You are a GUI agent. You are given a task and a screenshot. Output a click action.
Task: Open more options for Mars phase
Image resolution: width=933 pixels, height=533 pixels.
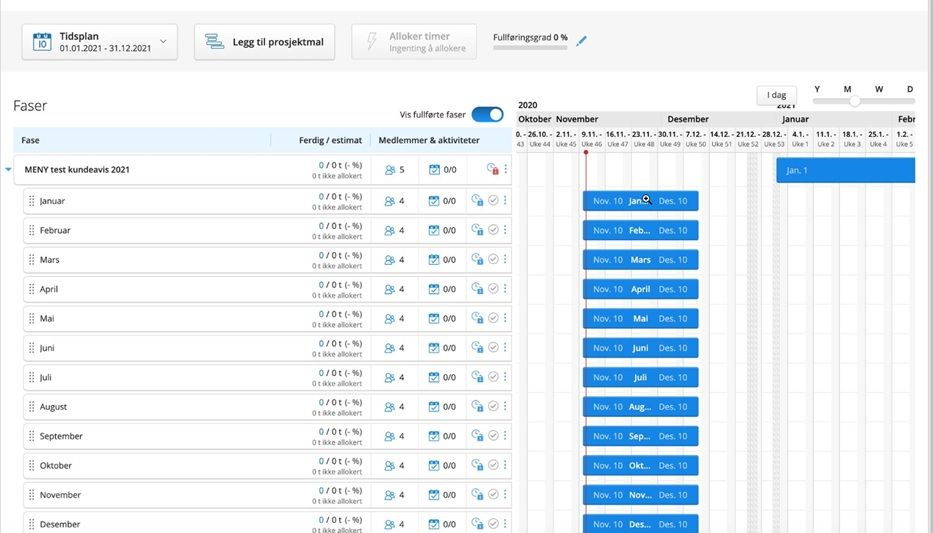coord(505,259)
